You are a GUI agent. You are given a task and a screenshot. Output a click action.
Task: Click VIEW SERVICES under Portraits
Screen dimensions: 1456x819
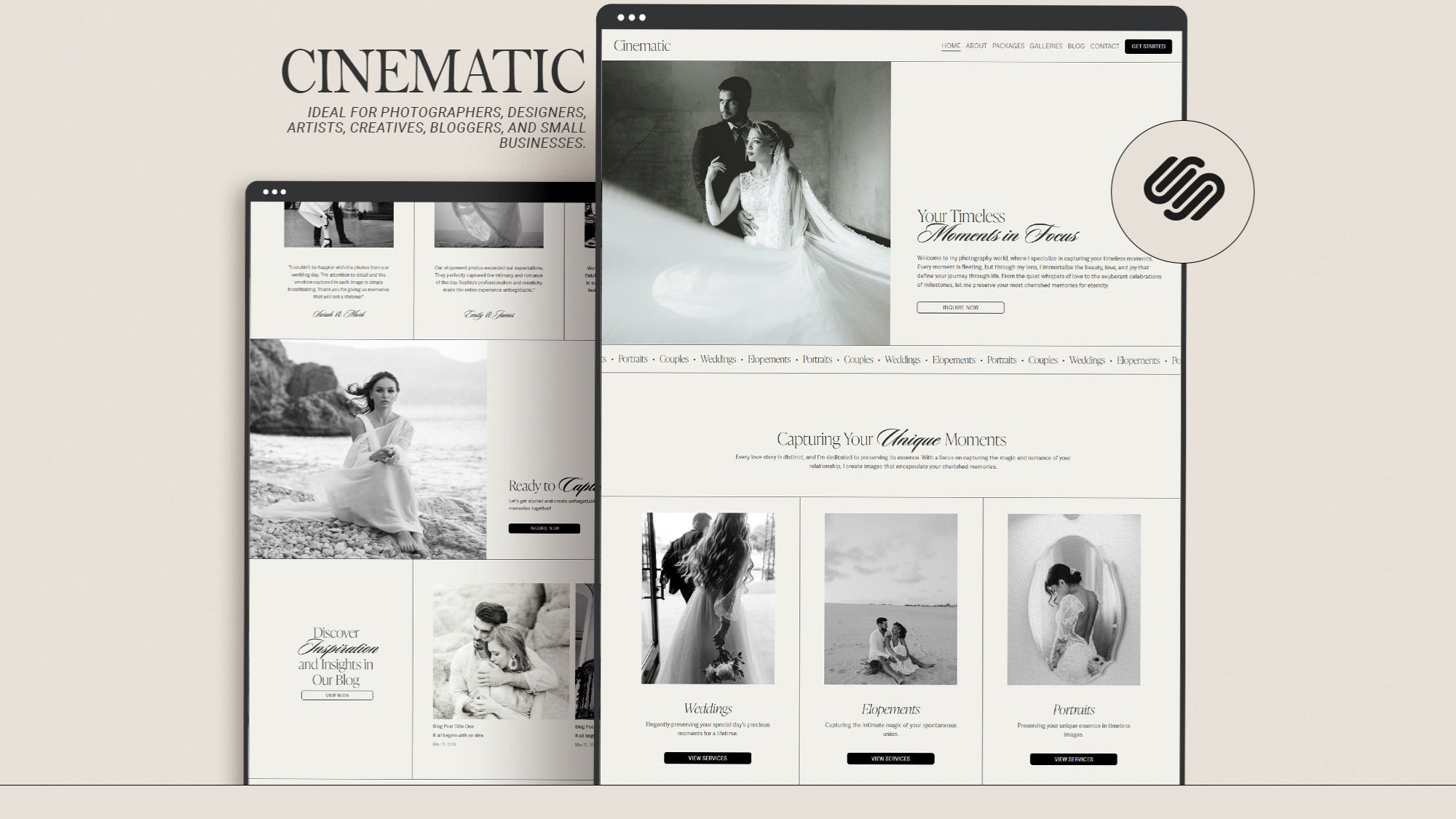(1073, 759)
